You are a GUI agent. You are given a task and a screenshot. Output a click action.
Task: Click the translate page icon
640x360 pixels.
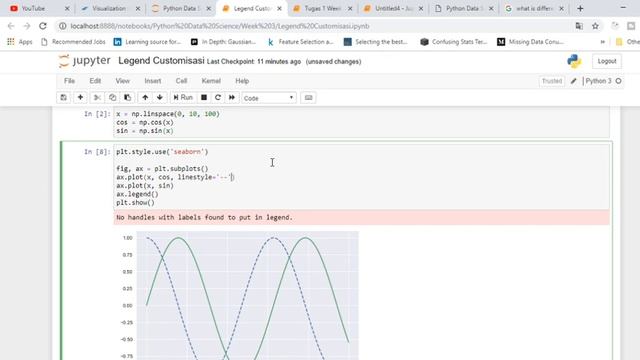[x=579, y=26]
